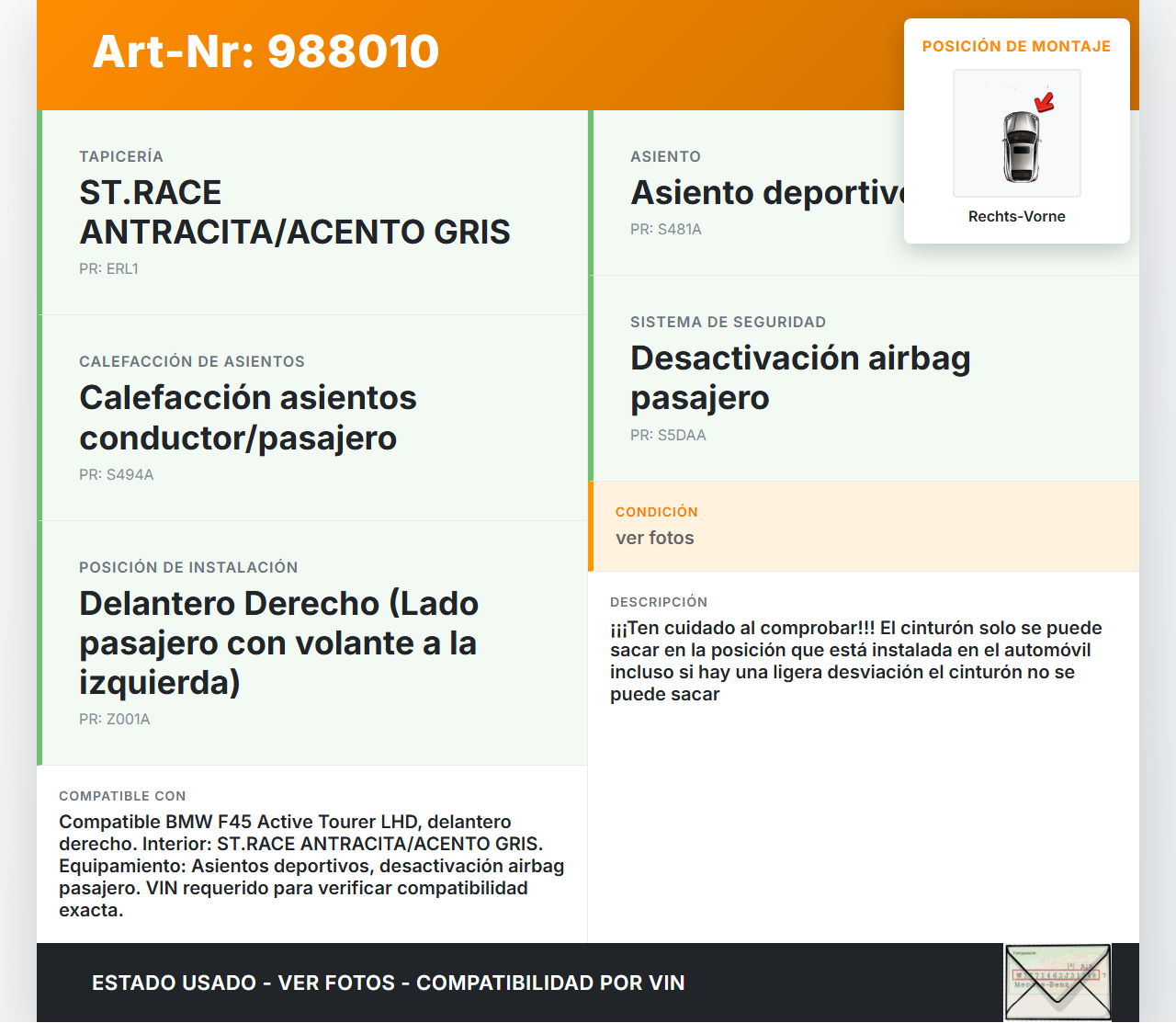Expand the DESCRIPCIÓN section

pyautogui.click(x=659, y=603)
